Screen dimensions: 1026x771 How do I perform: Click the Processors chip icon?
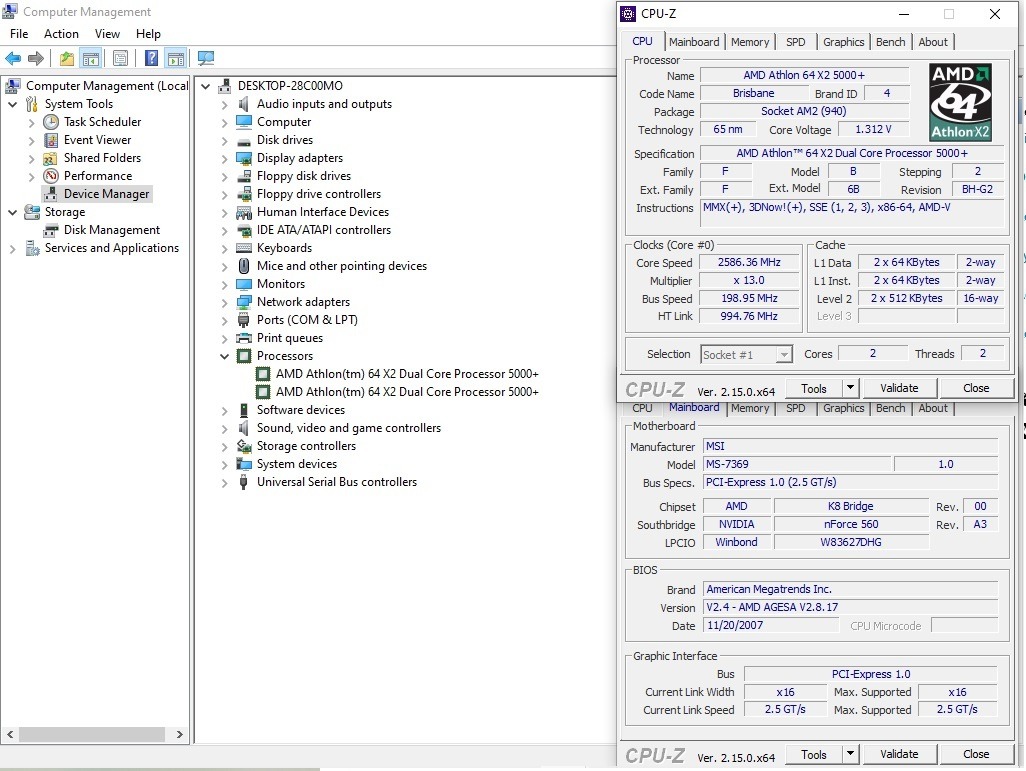243,356
